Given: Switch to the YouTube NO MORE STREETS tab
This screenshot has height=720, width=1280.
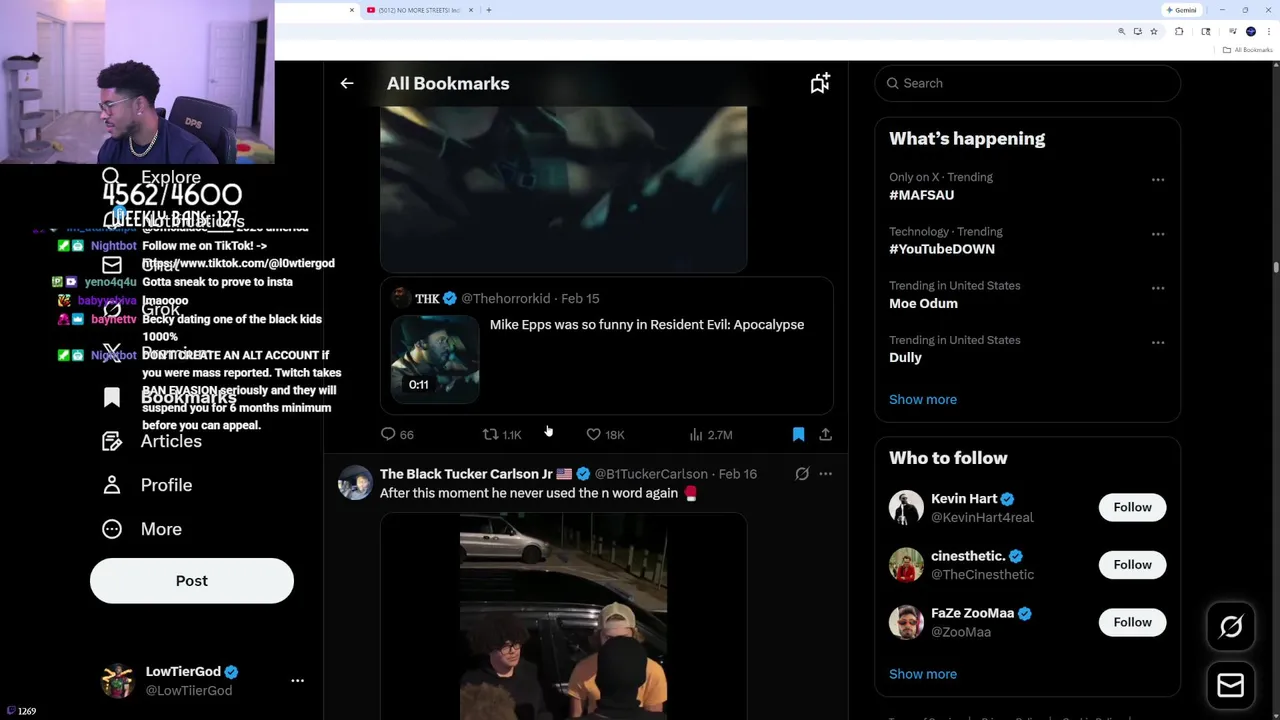Looking at the screenshot, I should pyautogui.click(x=420, y=10).
